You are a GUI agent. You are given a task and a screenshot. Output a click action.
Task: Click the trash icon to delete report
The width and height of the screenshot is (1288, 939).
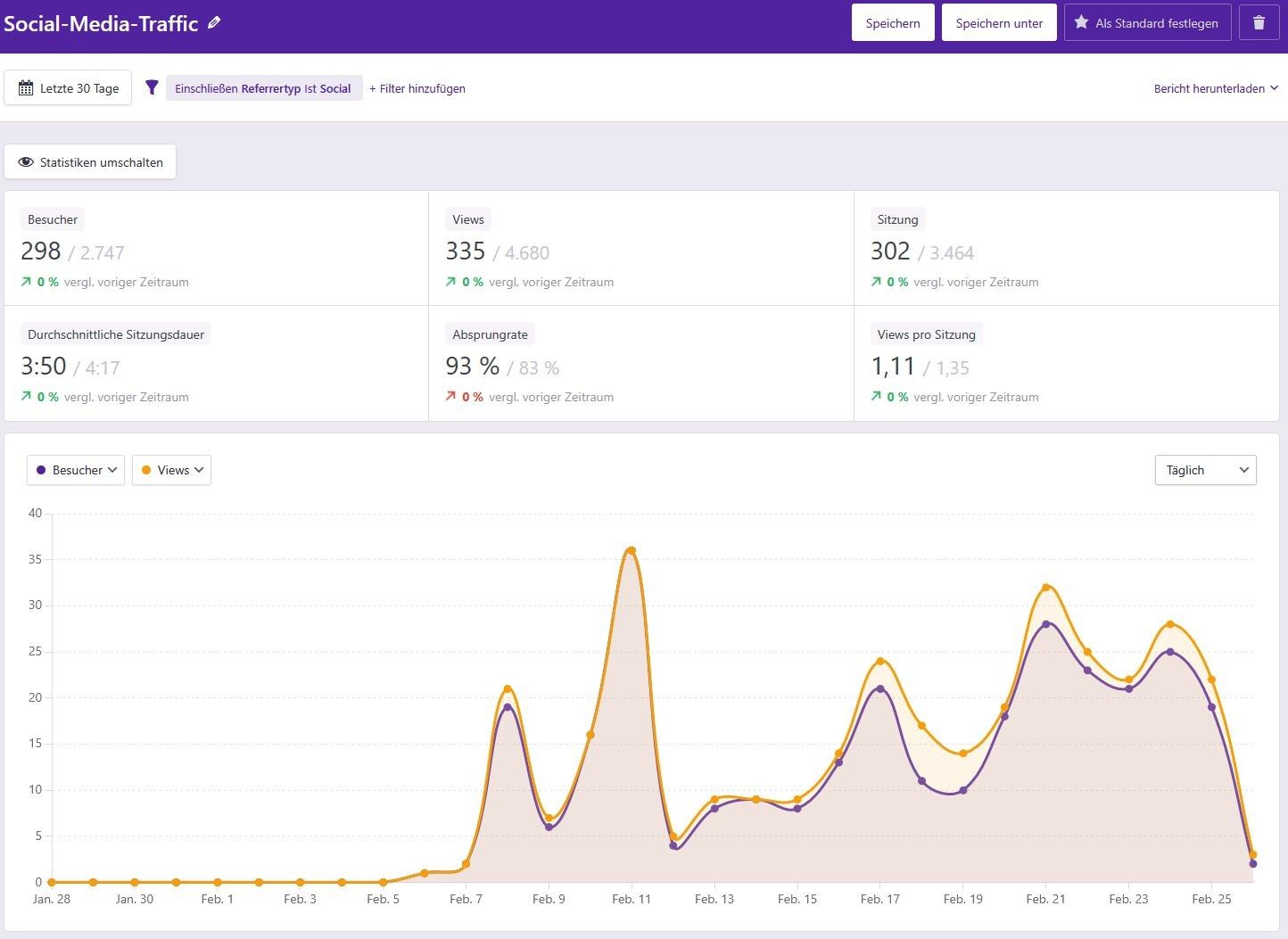tap(1259, 23)
